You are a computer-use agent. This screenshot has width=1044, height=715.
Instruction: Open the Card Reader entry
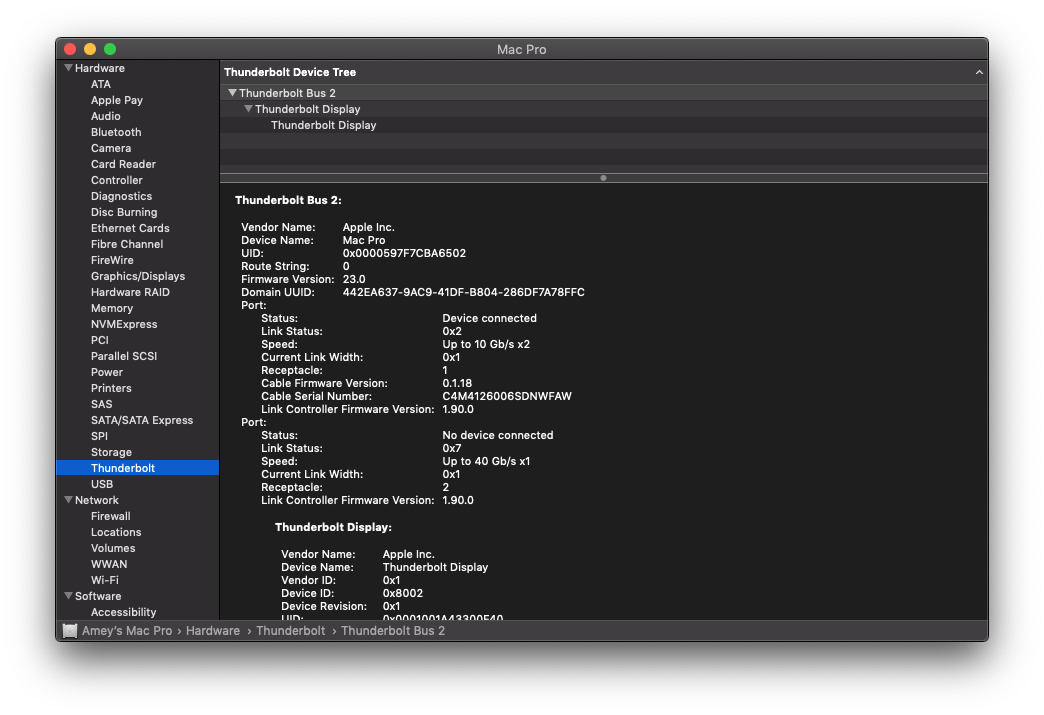[x=123, y=164]
